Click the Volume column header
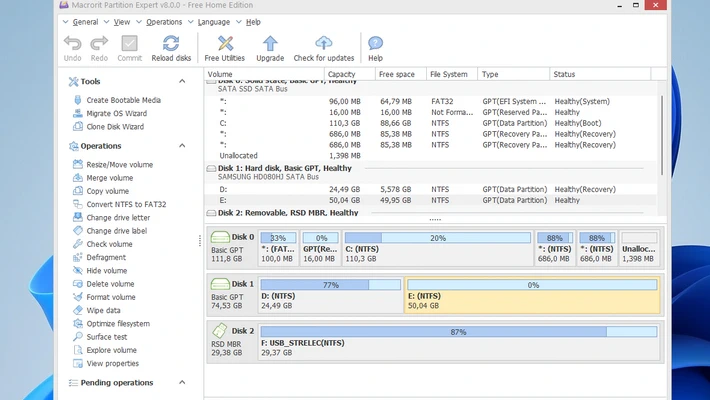The width and height of the screenshot is (710, 400). (x=264, y=74)
